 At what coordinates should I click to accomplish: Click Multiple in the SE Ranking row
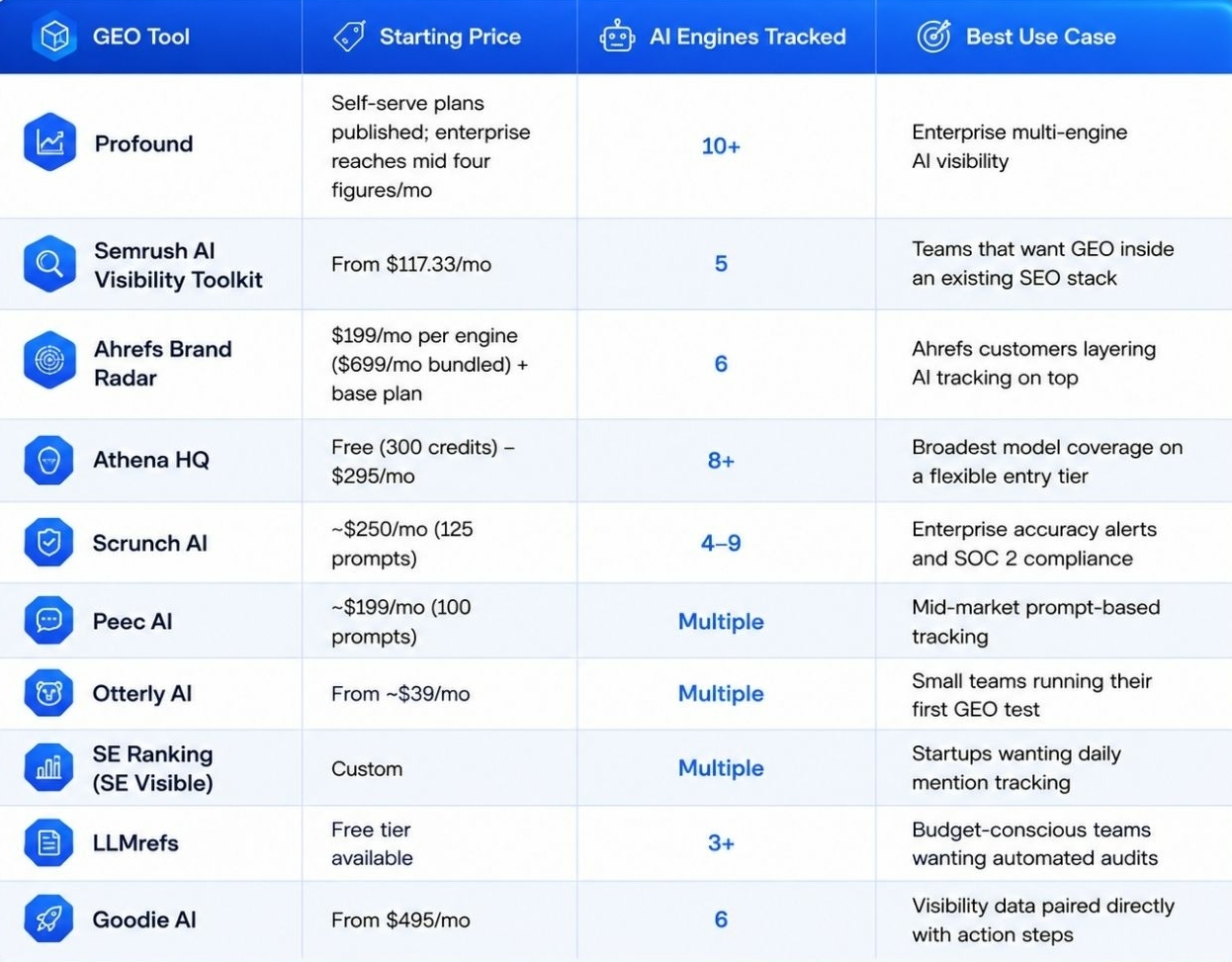(x=721, y=767)
